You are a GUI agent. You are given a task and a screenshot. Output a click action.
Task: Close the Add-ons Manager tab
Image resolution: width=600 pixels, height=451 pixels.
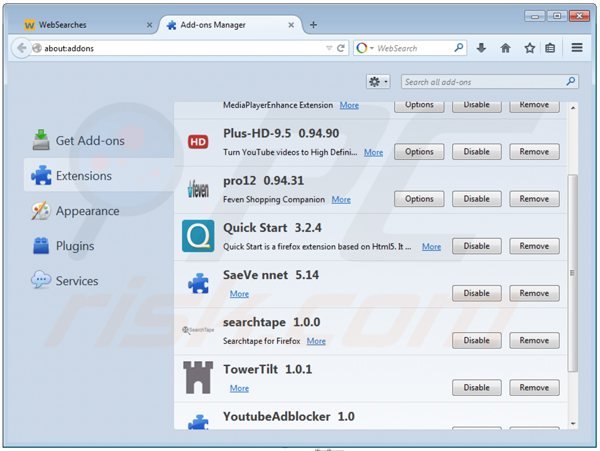click(x=291, y=25)
